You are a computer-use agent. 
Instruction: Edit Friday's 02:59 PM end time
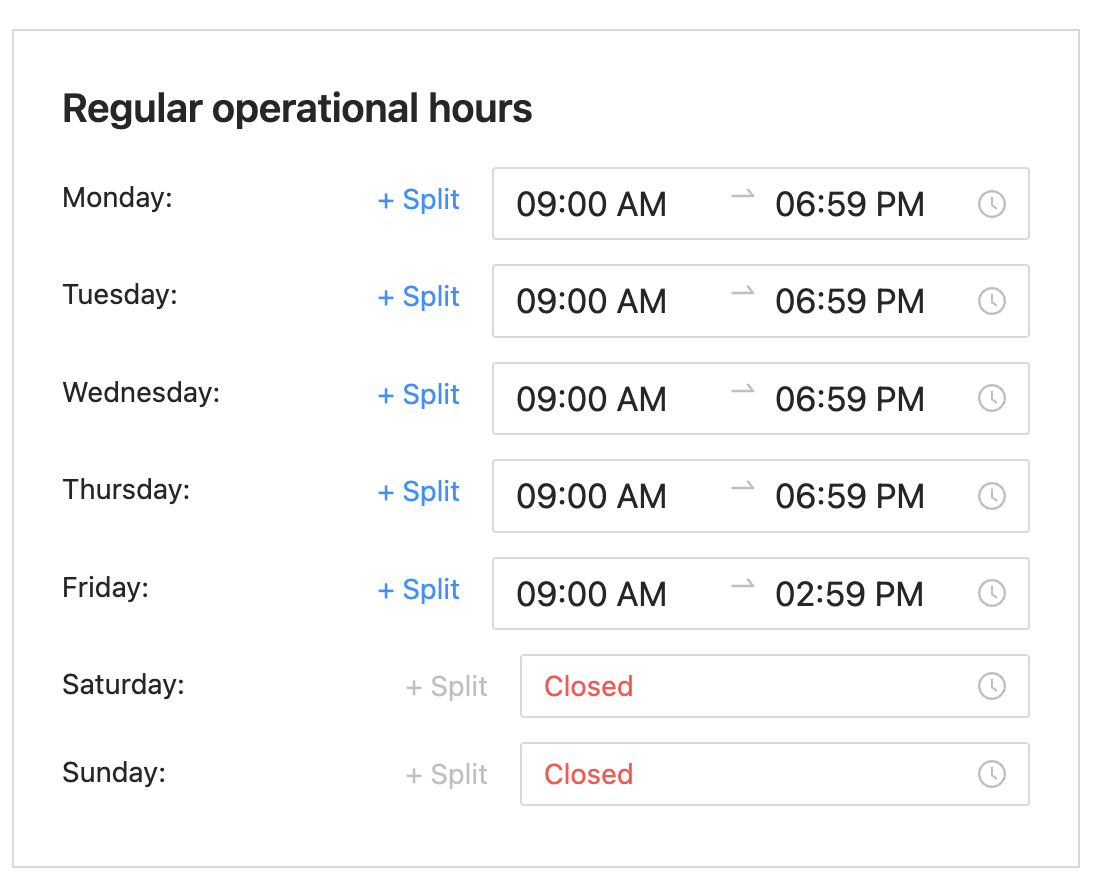[849, 594]
